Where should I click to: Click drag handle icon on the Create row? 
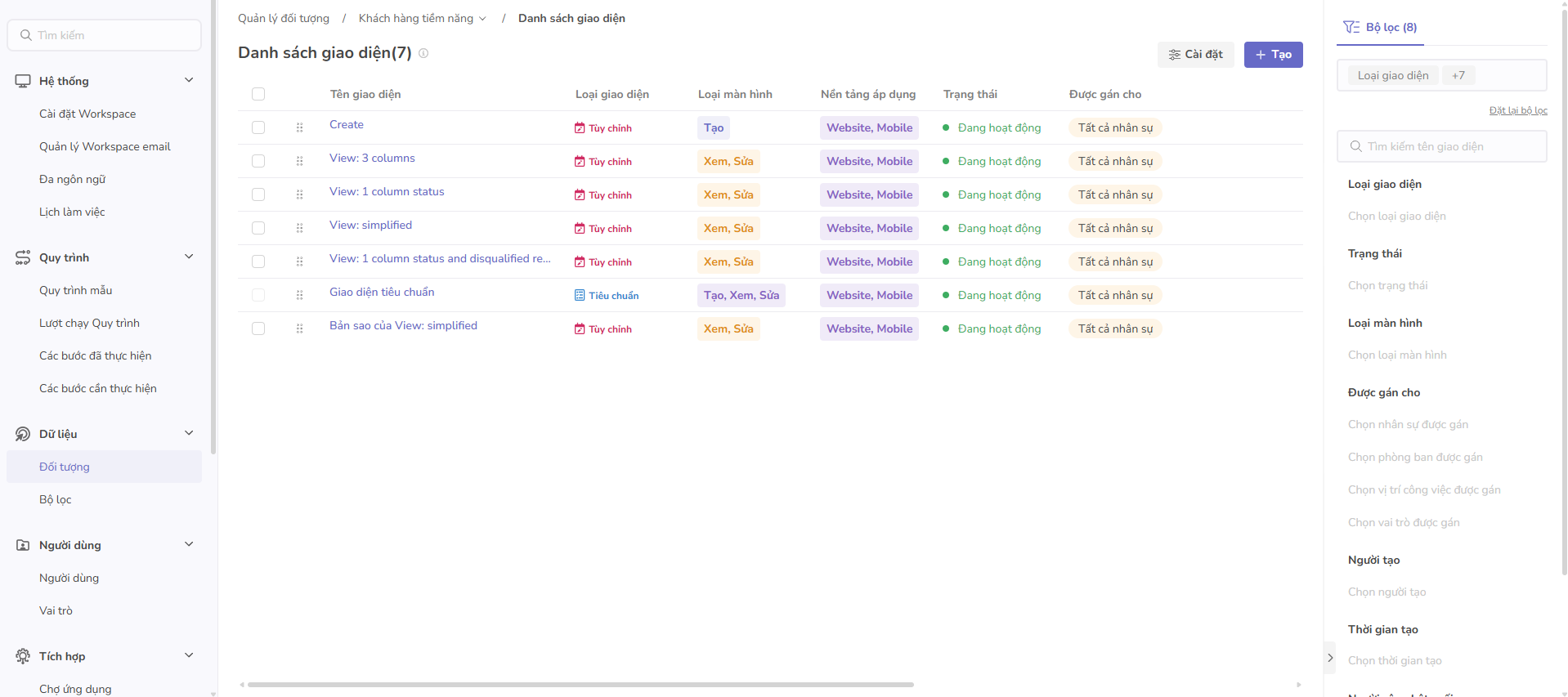[x=299, y=127]
